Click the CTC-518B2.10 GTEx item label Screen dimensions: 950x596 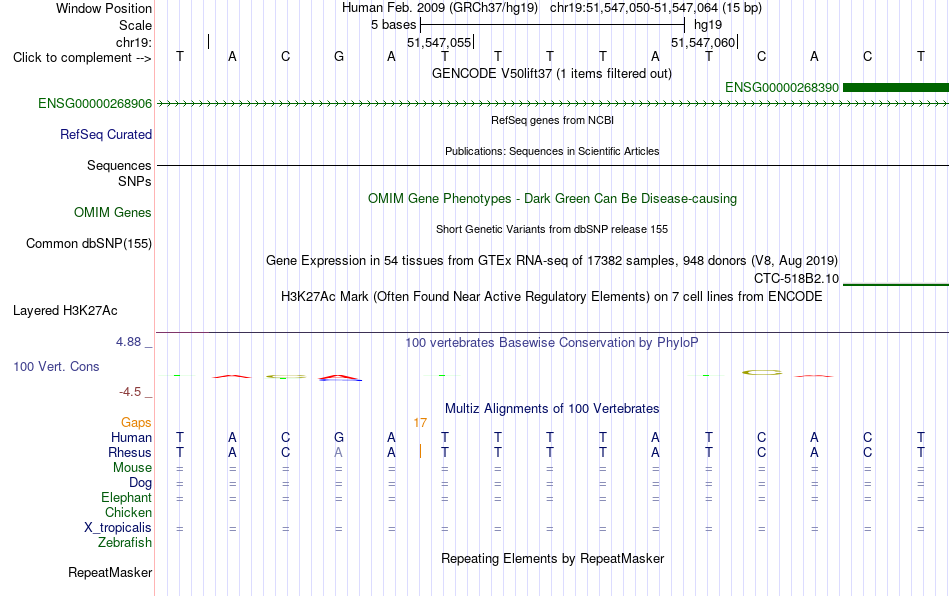(x=797, y=279)
